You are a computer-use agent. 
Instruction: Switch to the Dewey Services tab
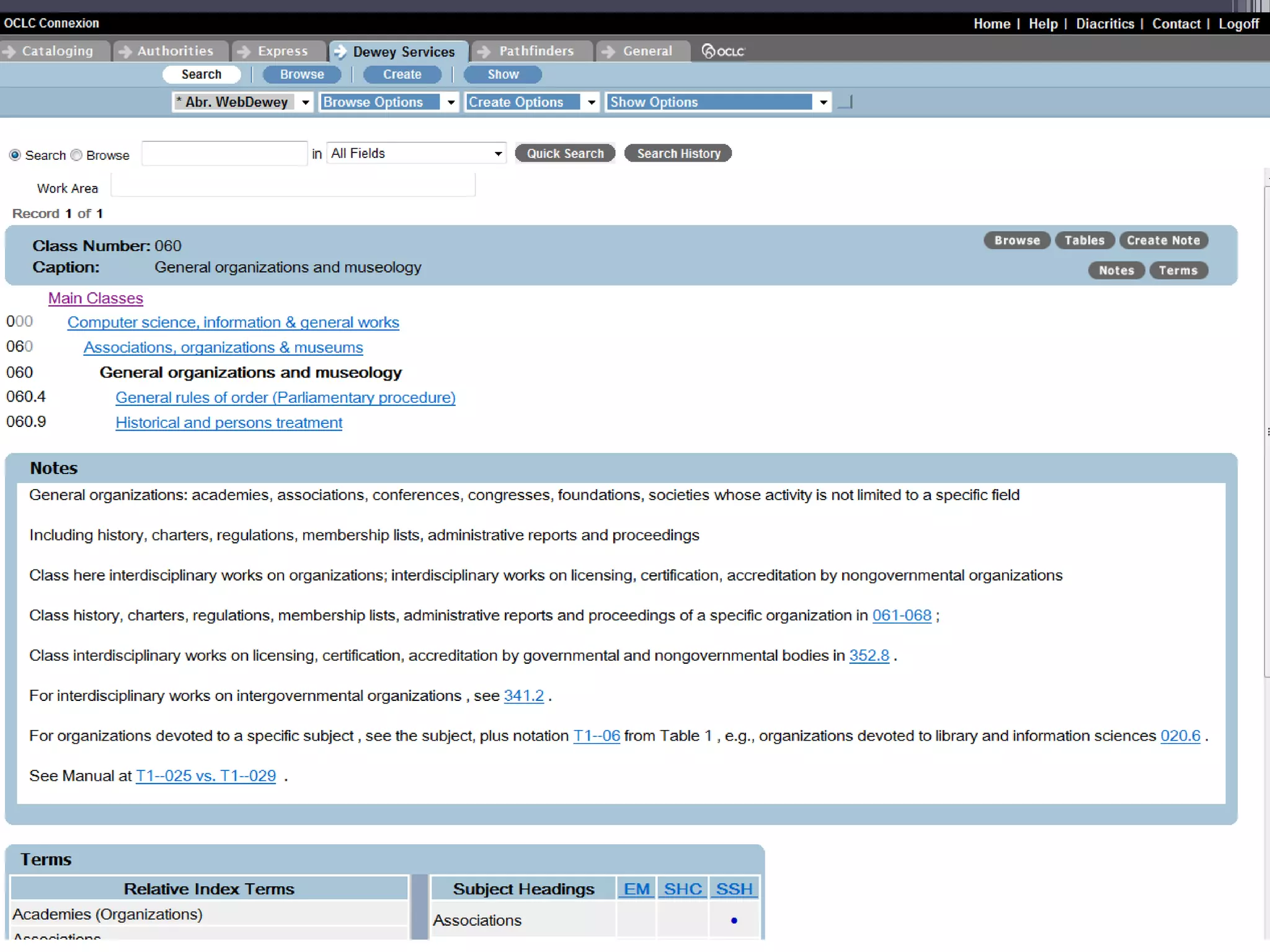[x=403, y=51]
